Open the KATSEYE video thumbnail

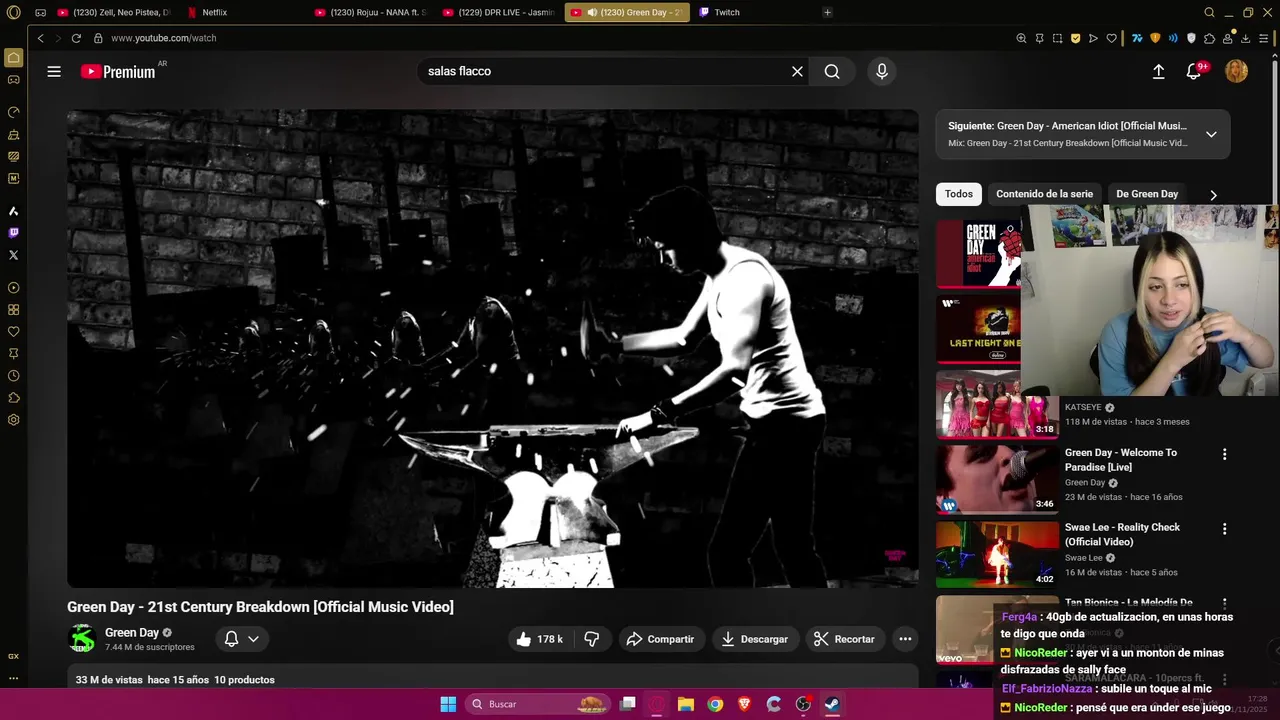(997, 404)
